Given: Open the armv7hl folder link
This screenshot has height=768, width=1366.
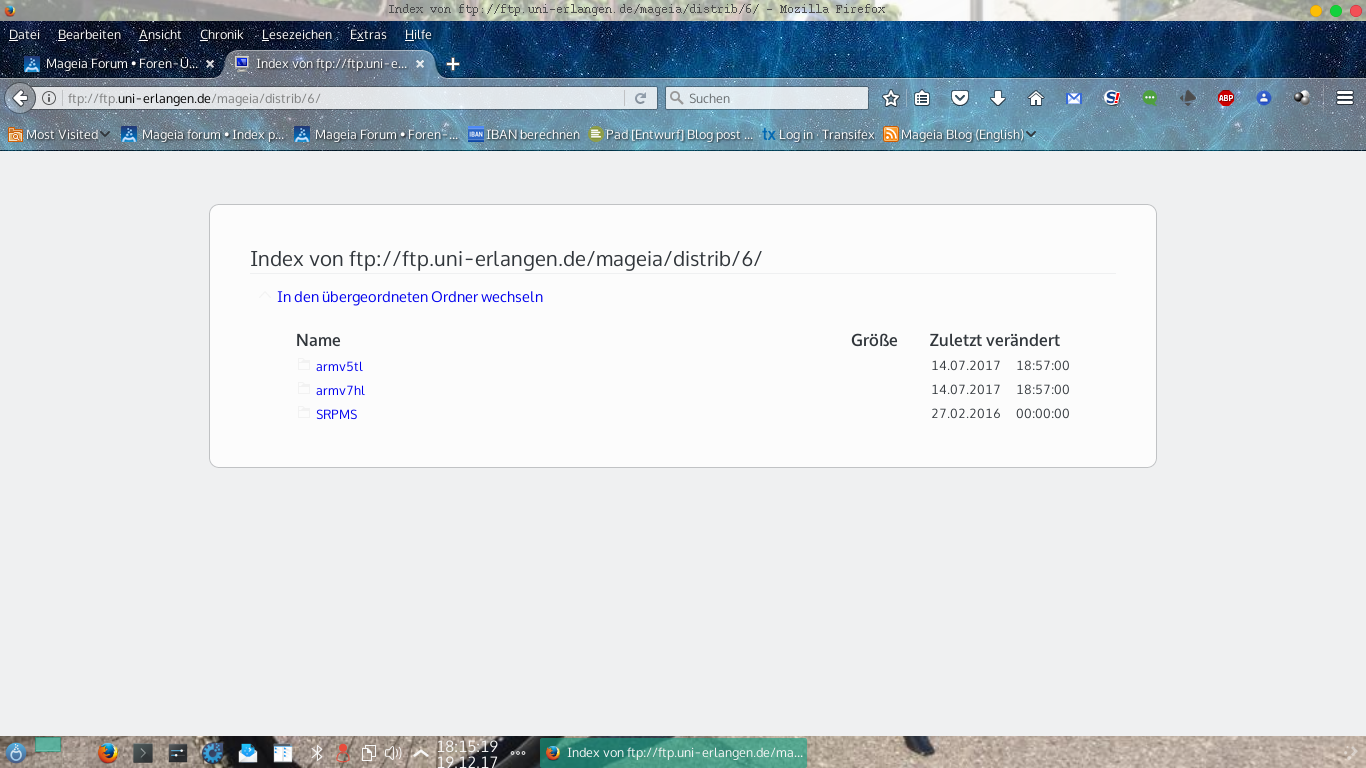Looking at the screenshot, I should (340, 390).
